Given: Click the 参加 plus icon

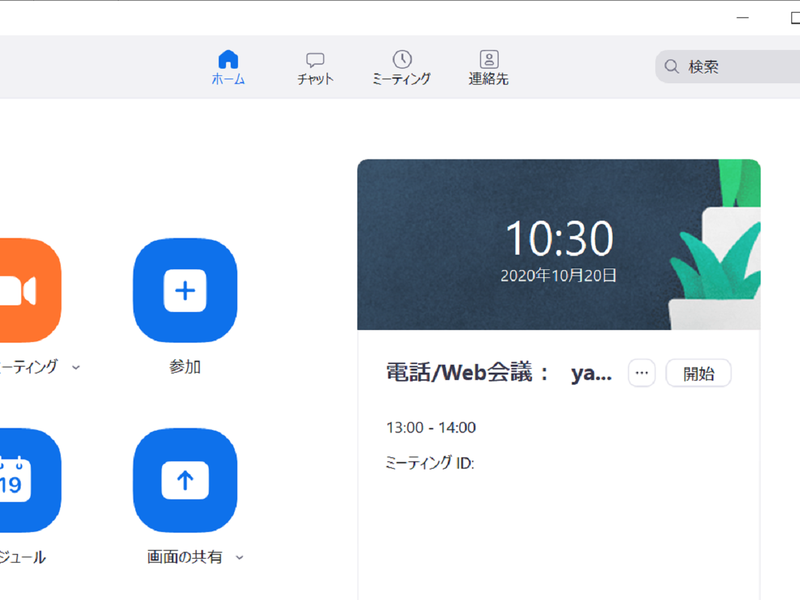Looking at the screenshot, I should coord(185,291).
